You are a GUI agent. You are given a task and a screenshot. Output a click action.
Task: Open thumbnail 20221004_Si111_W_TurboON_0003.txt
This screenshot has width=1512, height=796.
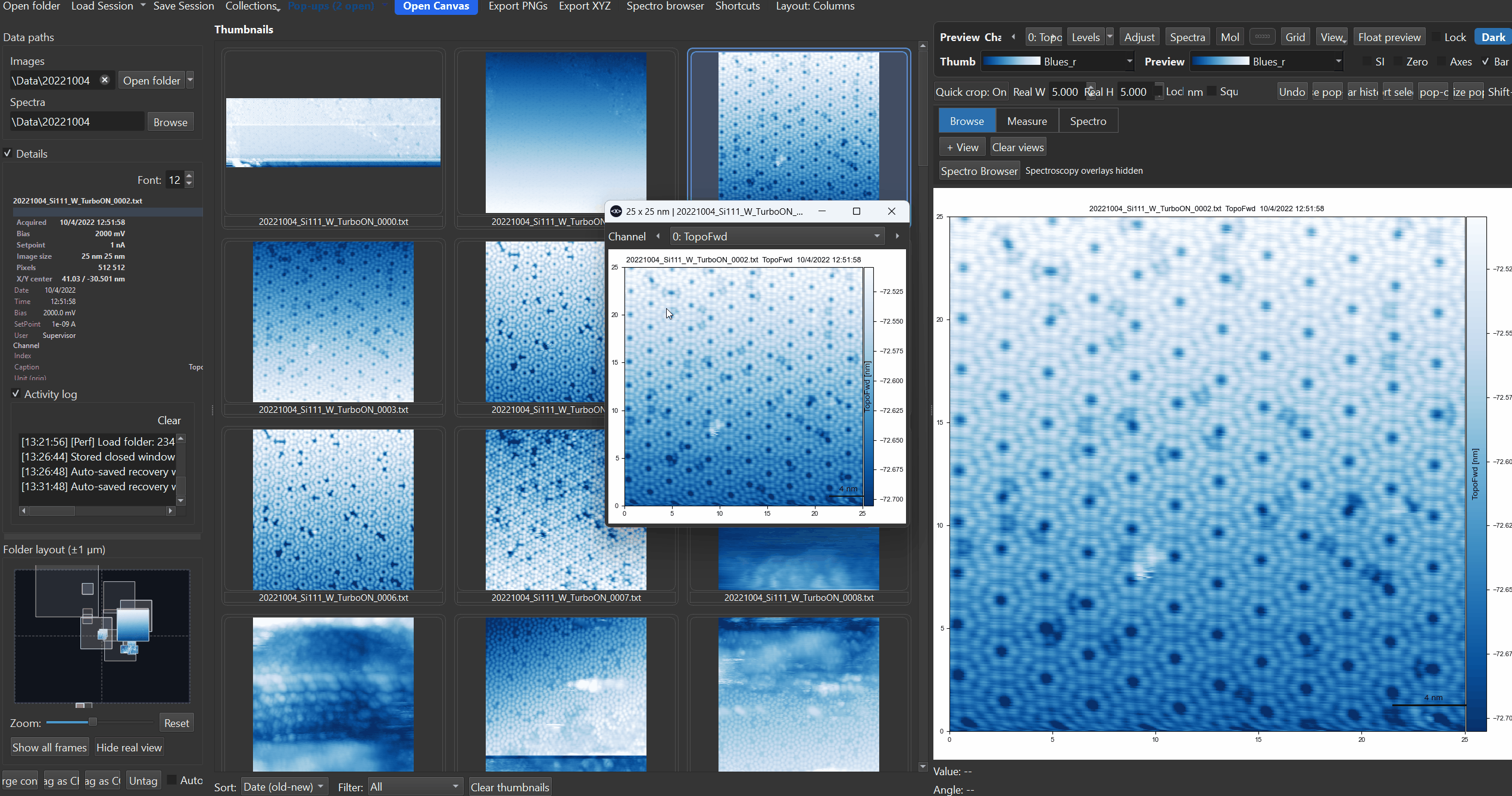point(333,321)
